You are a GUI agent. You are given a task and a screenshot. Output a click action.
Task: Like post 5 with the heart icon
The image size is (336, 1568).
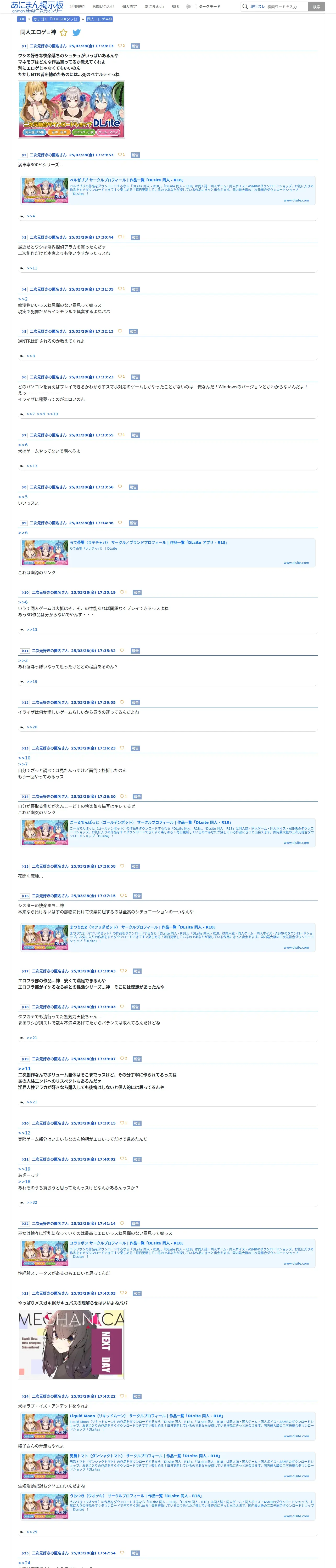[120, 331]
